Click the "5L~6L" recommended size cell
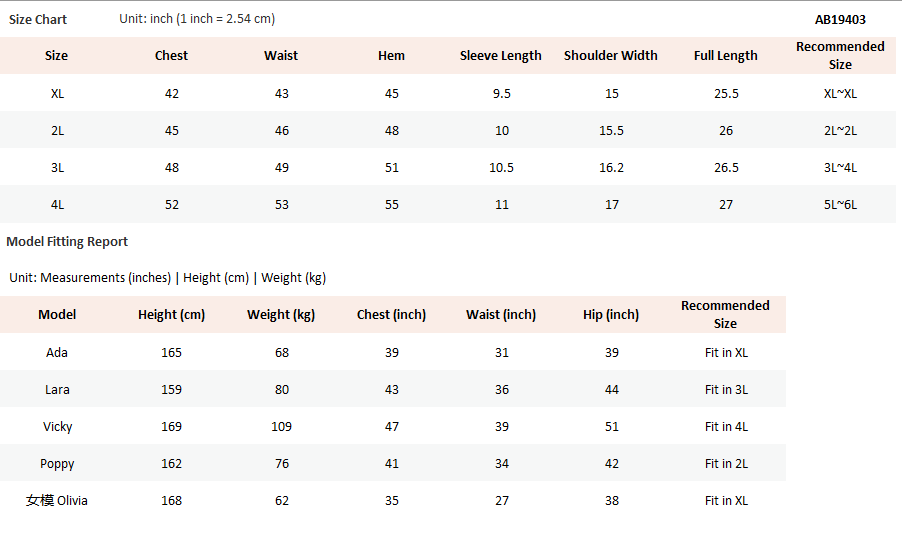The height and width of the screenshot is (533, 902). pos(840,205)
